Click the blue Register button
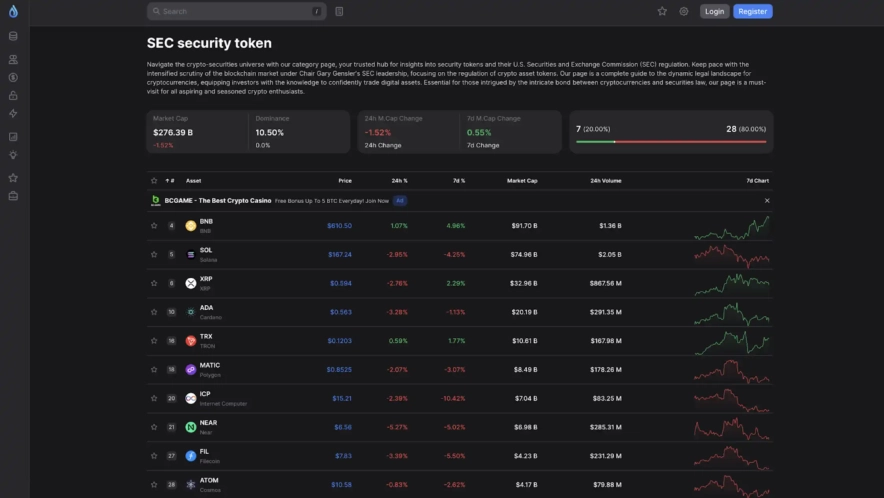The image size is (884, 498). point(752,12)
